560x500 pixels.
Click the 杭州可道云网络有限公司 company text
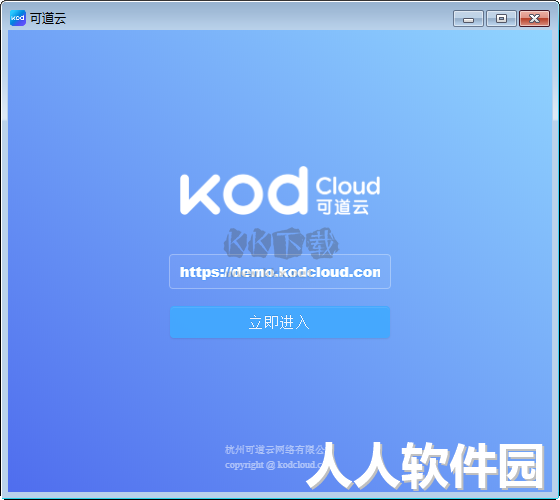pos(275,449)
